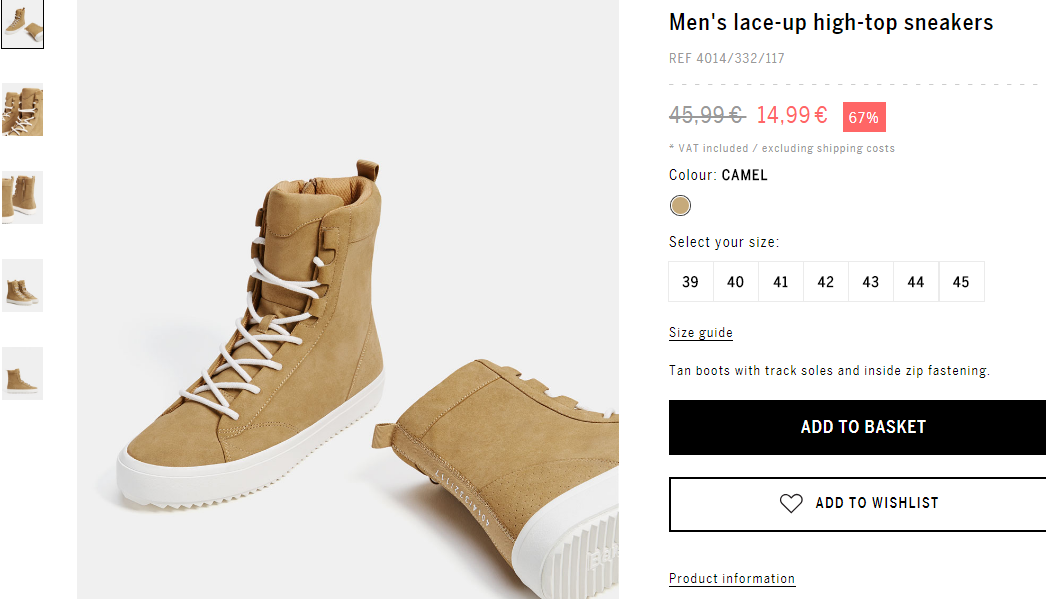Select the Camel colour swatch
1046x599 pixels.
click(680, 205)
